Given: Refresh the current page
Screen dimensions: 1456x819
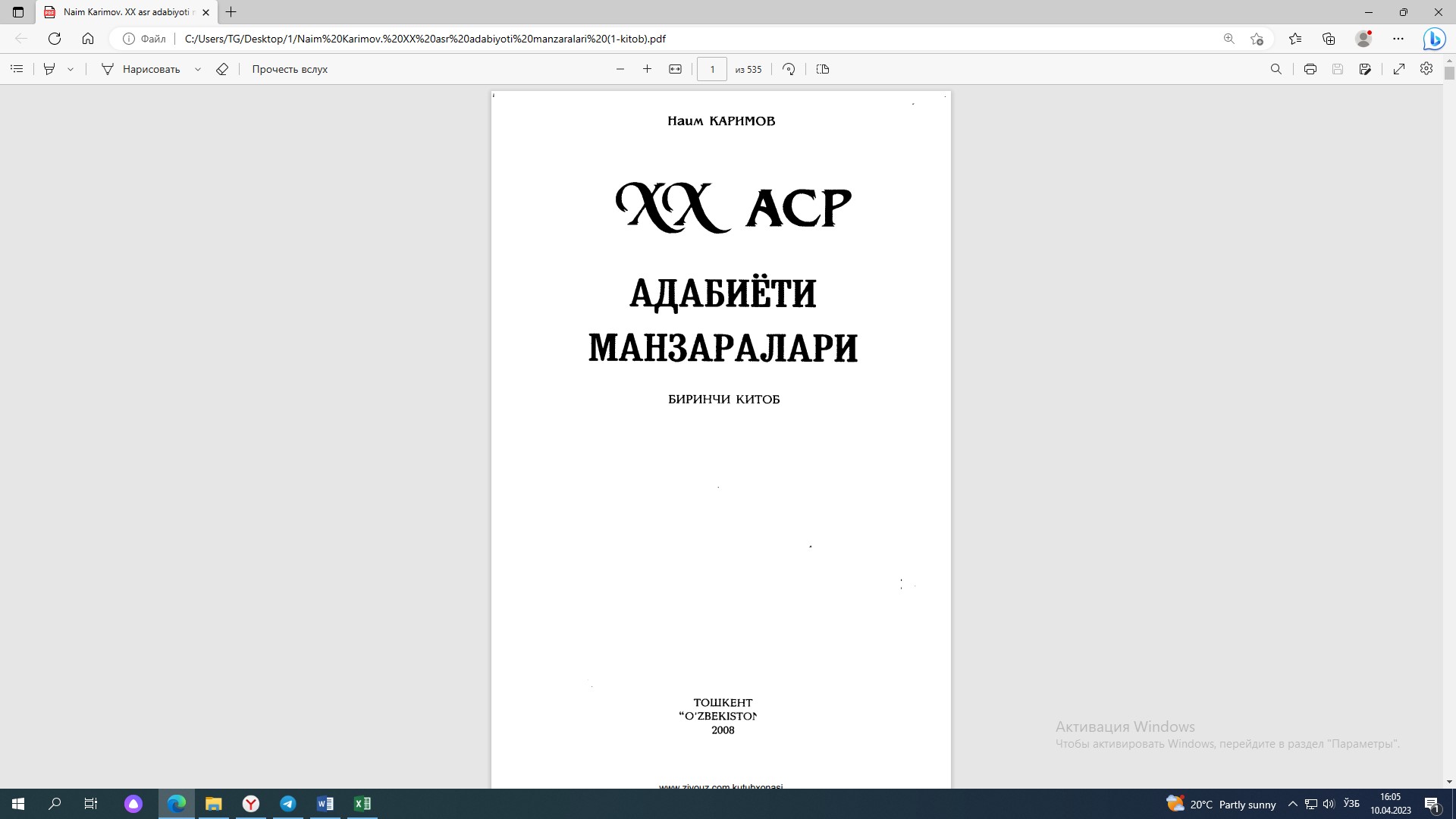Looking at the screenshot, I should coord(55,39).
